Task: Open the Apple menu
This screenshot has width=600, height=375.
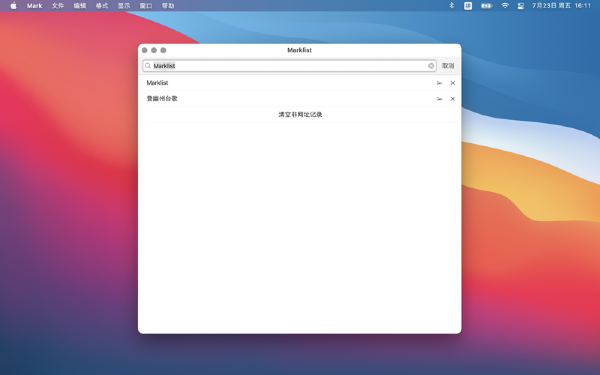Action: [13, 6]
